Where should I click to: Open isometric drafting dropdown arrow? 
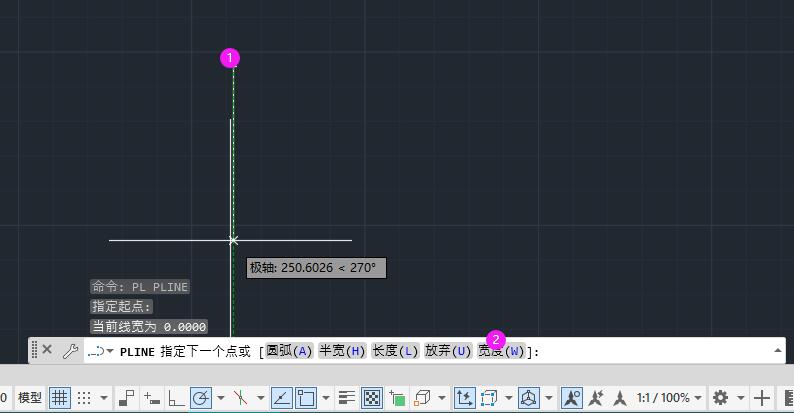260,398
